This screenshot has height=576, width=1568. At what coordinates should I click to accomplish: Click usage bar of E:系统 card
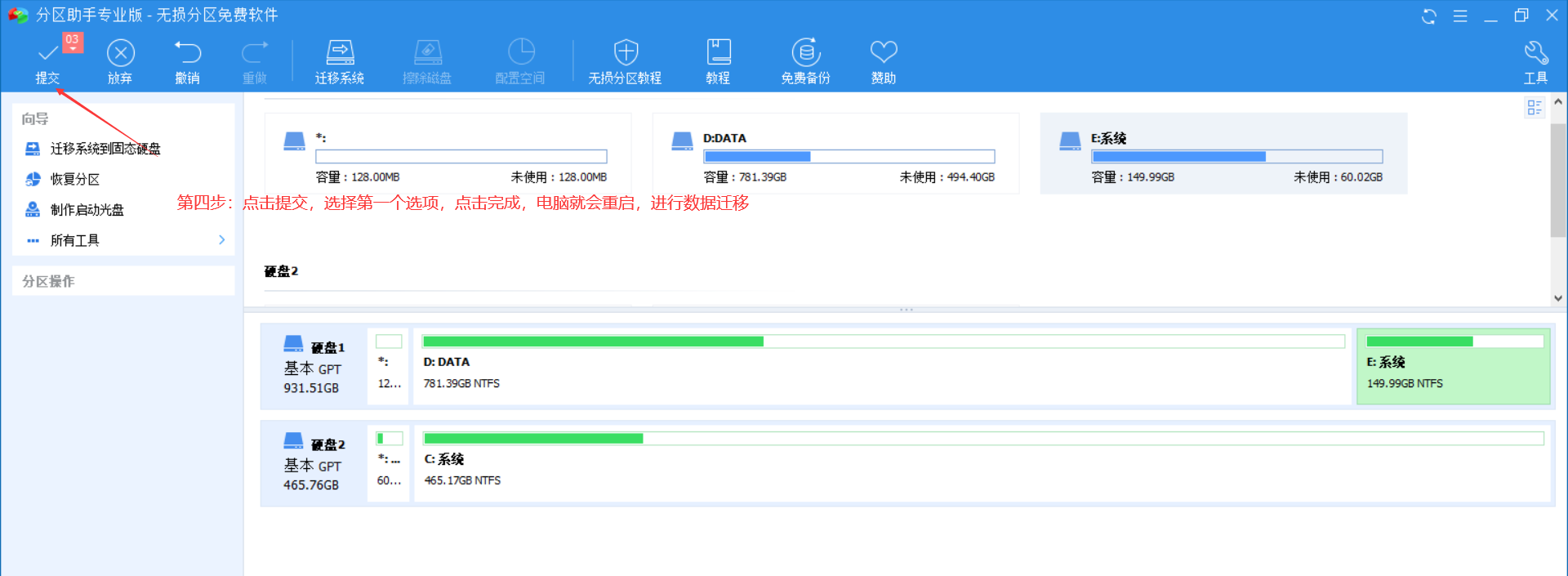(x=1237, y=157)
